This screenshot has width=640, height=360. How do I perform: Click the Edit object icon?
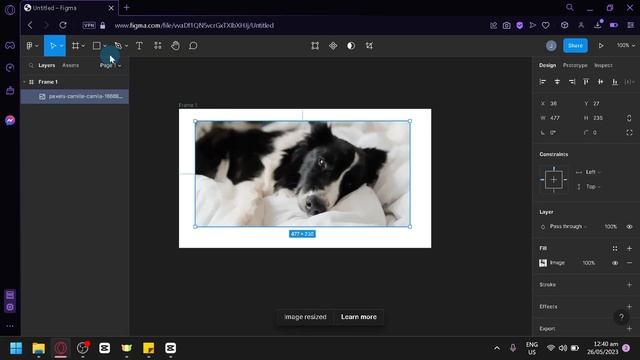[315, 46]
